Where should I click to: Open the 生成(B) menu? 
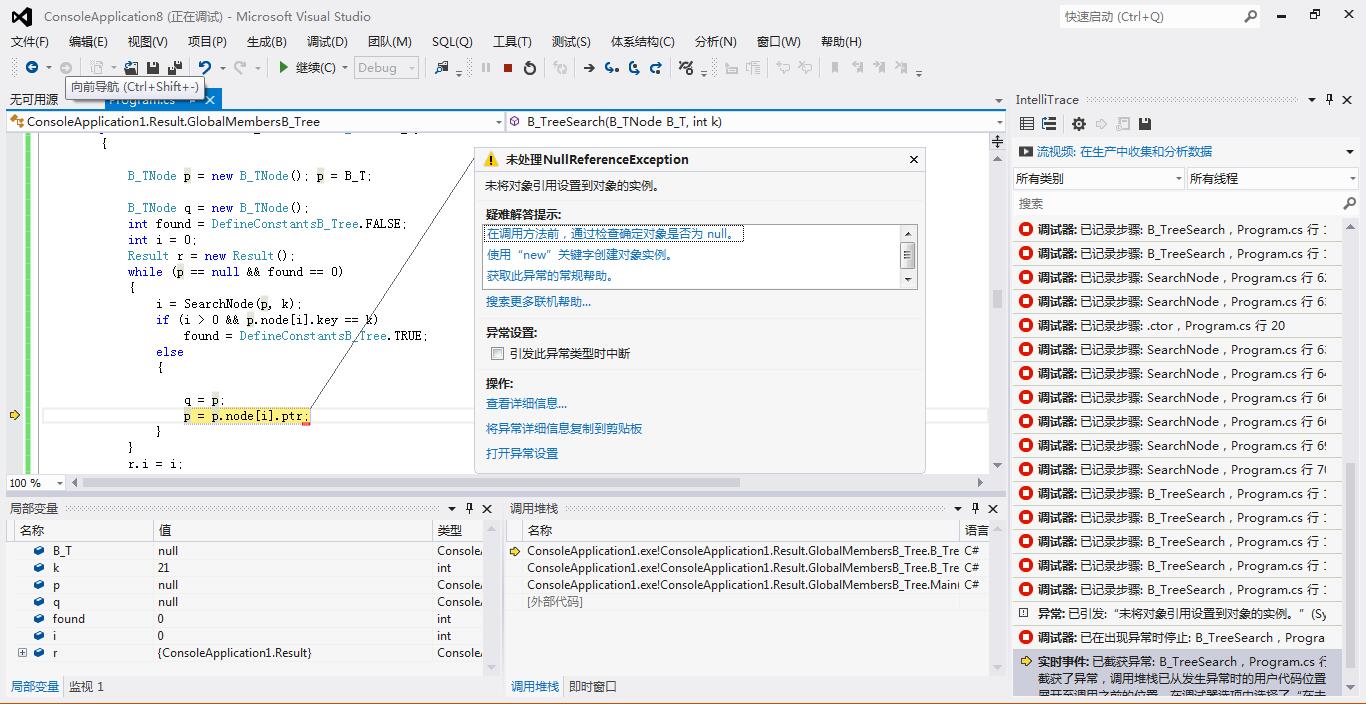click(267, 41)
